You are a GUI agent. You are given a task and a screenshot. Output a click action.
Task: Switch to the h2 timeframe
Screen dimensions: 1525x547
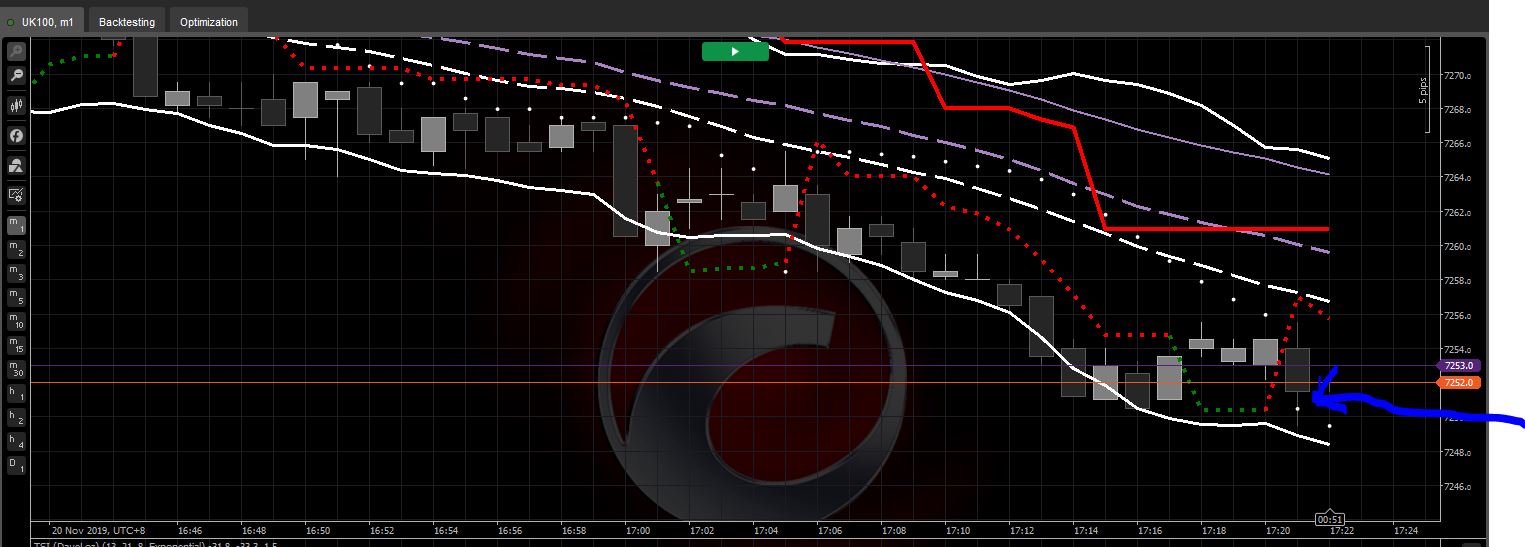(16, 417)
